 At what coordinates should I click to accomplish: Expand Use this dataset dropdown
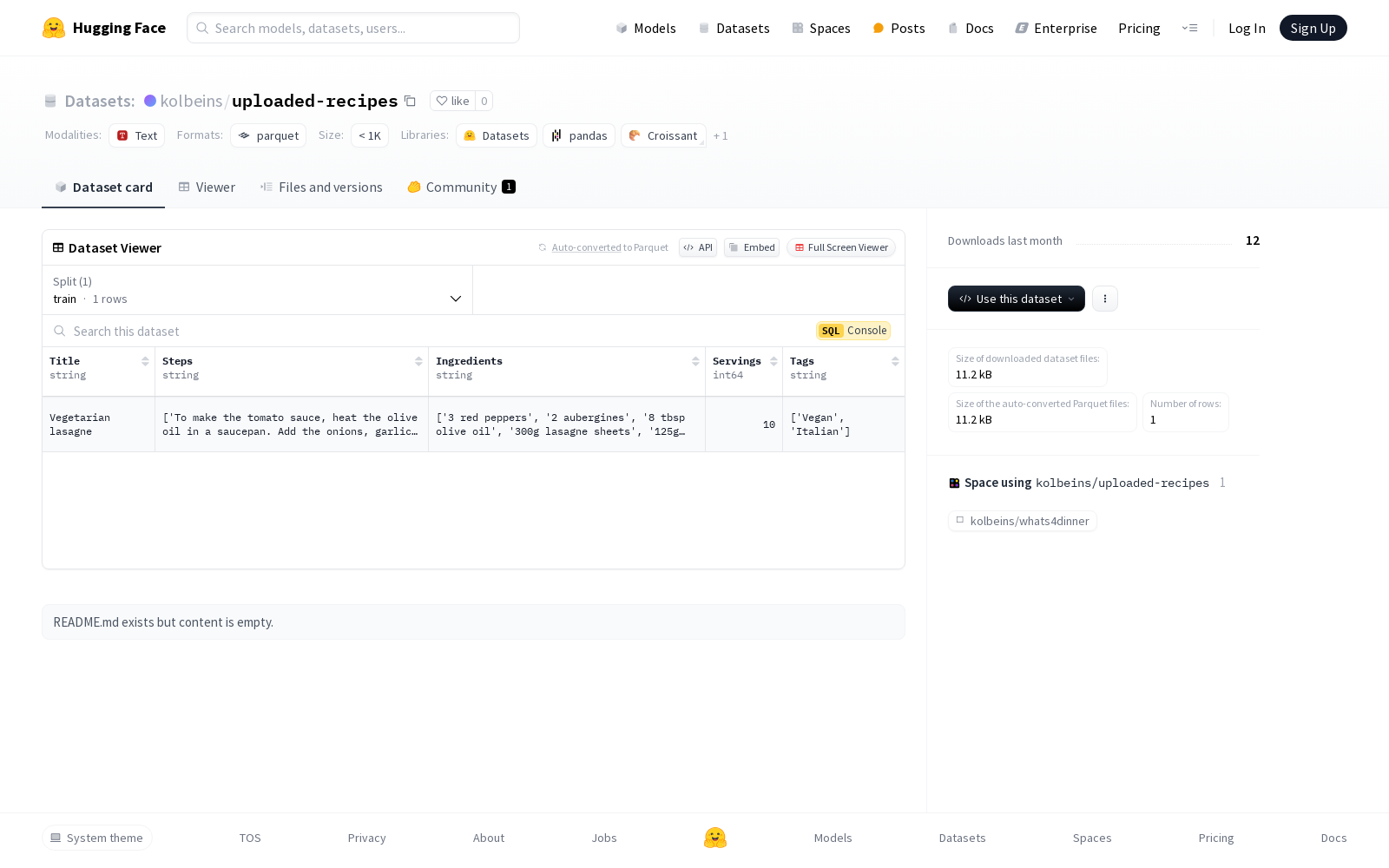[1017, 299]
